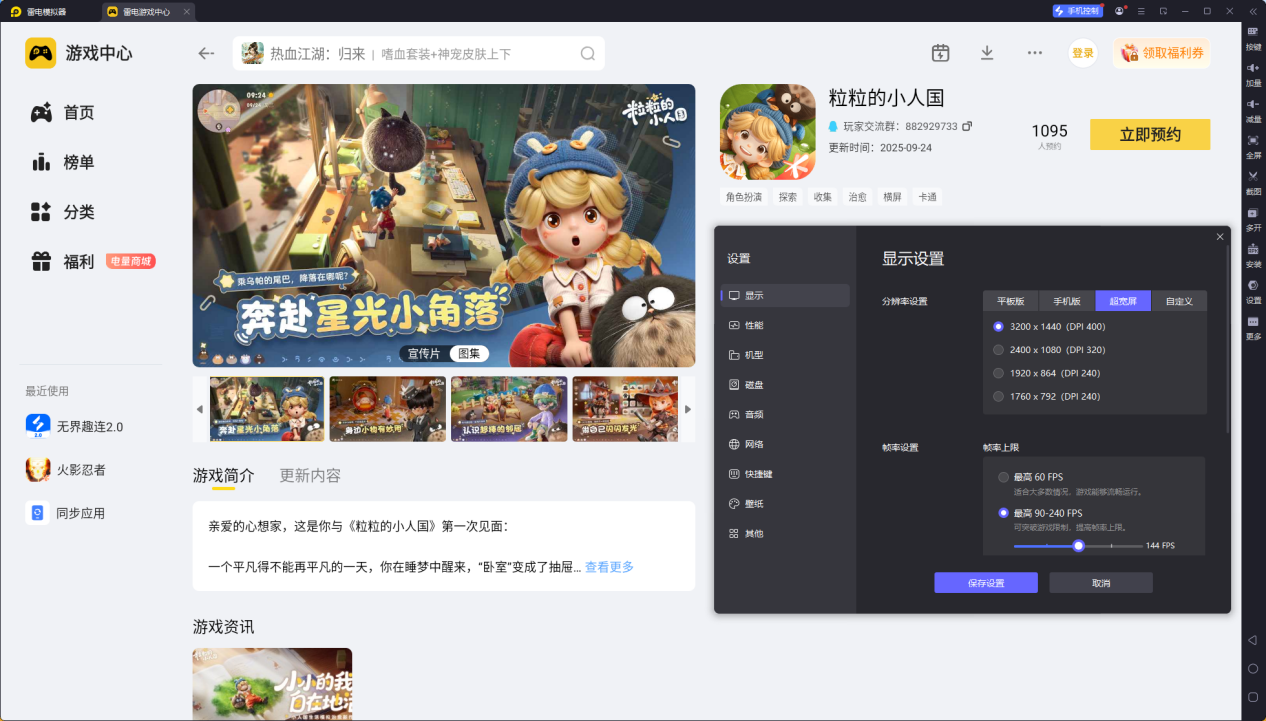Screen dimensions: 1266x721
Task: Copy the player group number 882929733
Action: 967,126
